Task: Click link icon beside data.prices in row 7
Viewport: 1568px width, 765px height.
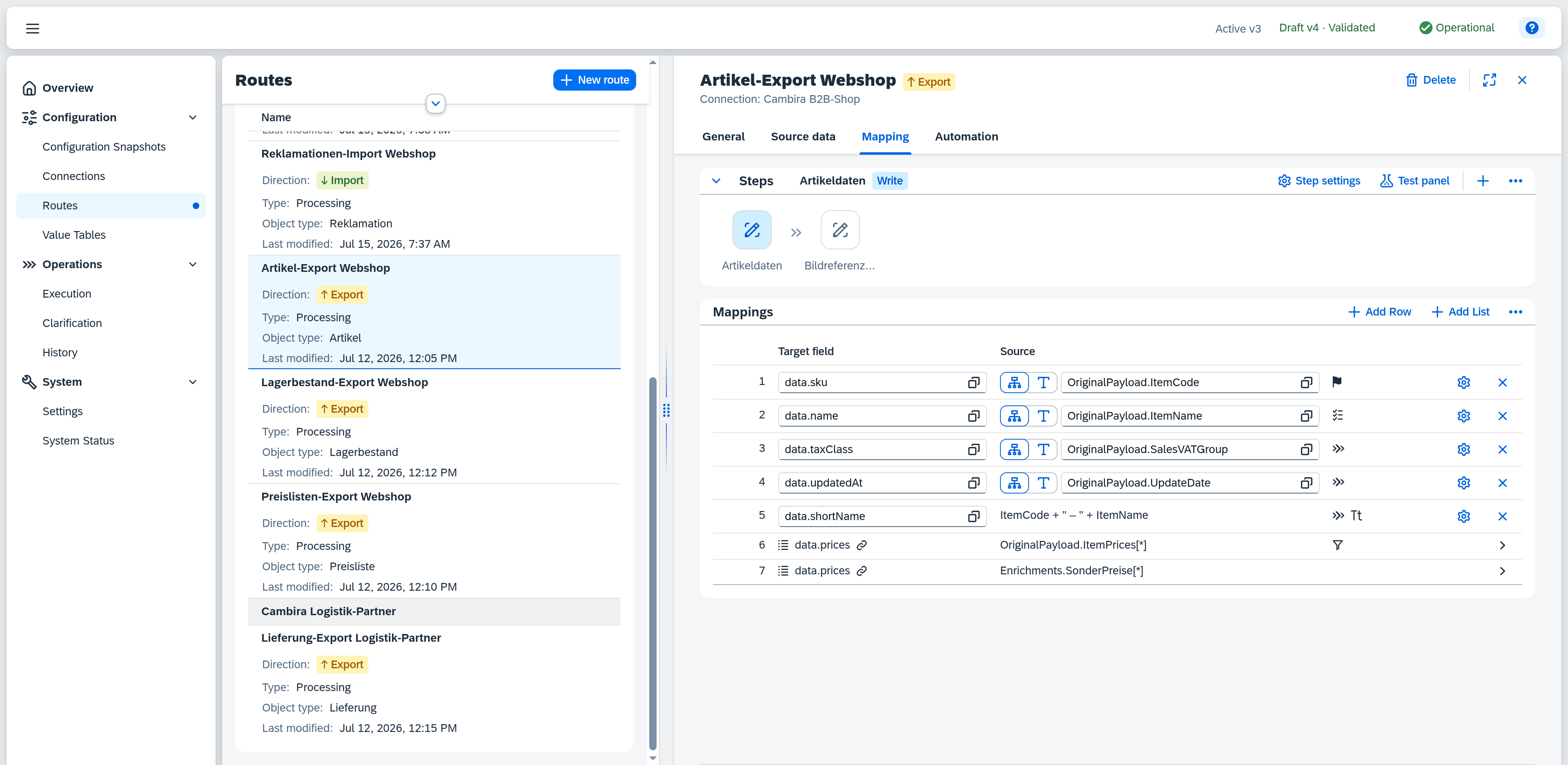Action: (861, 571)
